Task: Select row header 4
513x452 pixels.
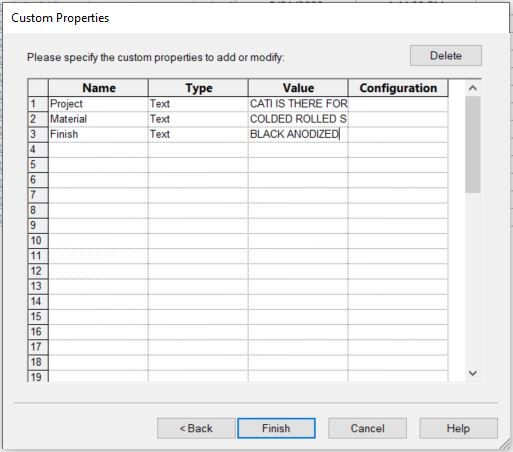Action: [38, 150]
